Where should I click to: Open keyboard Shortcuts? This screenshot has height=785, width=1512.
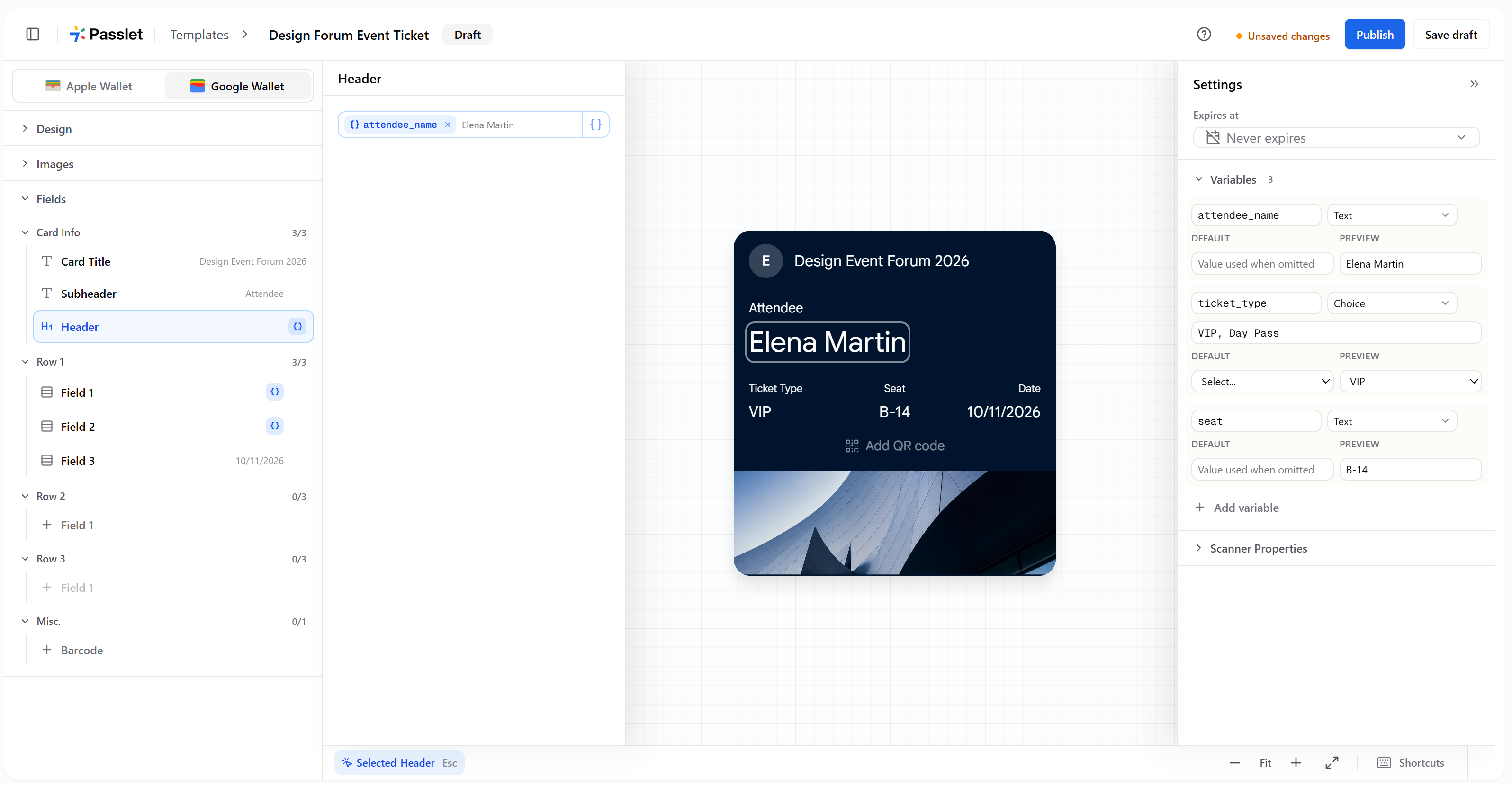(x=1410, y=763)
